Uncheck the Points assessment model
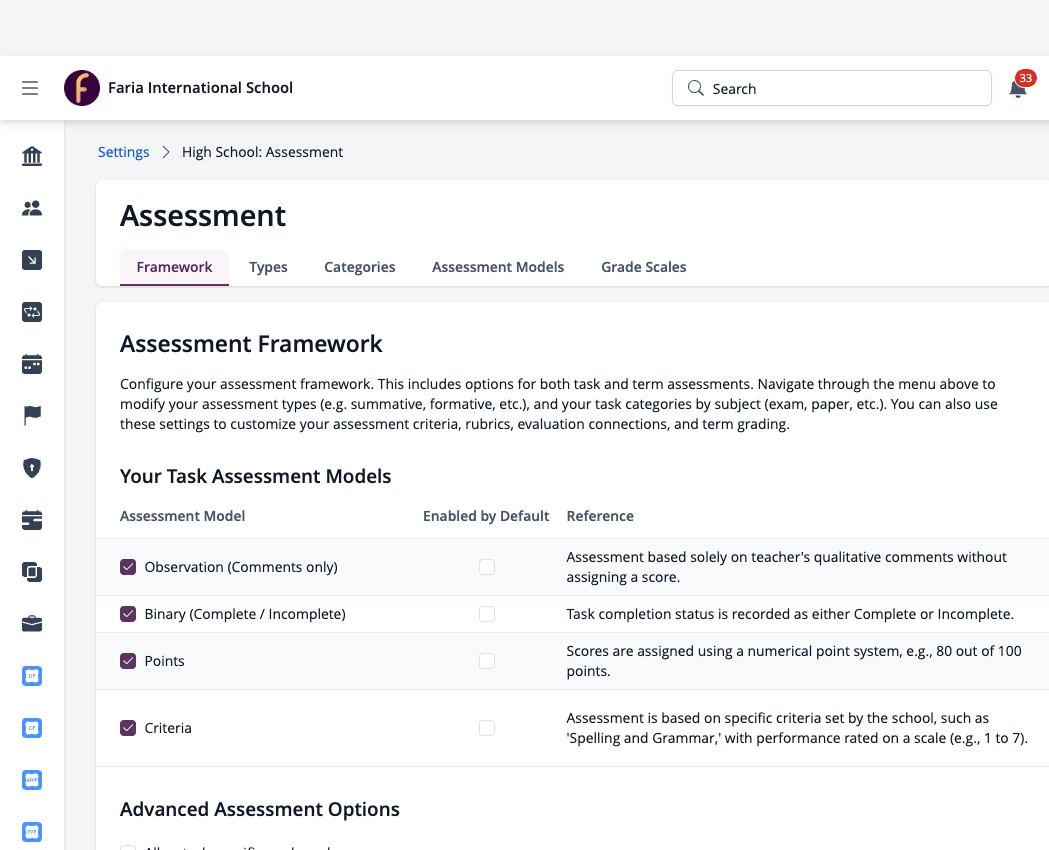This screenshot has height=850, width=1049. [x=128, y=661]
